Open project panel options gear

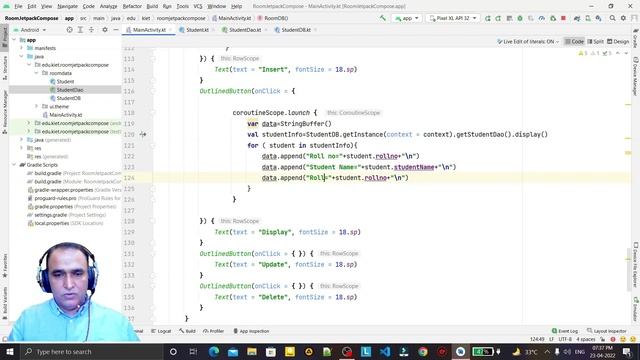point(105,30)
